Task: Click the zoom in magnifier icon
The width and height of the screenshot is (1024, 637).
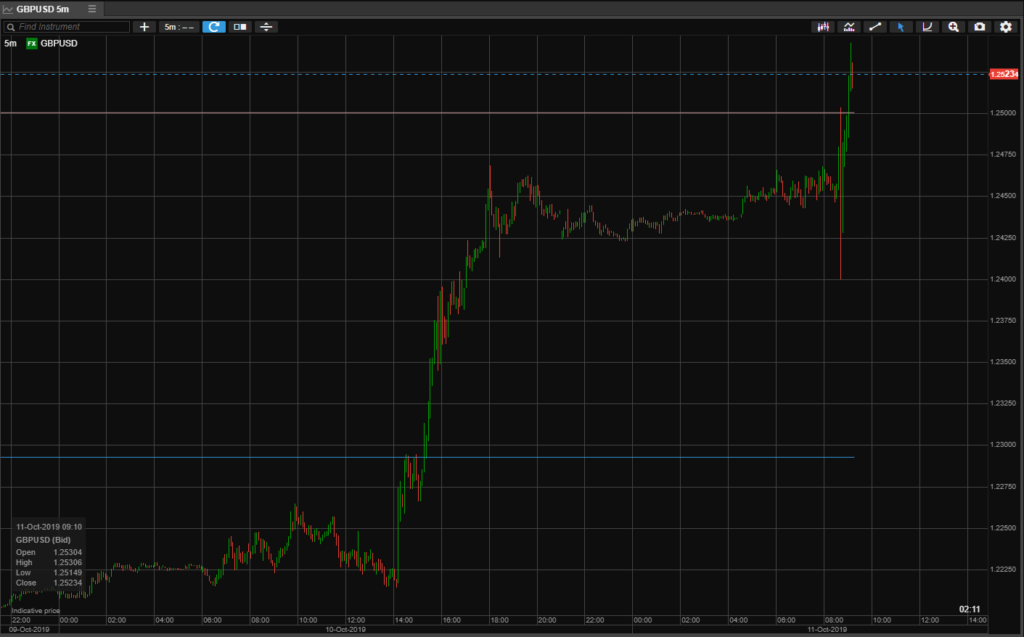Action: [x=954, y=27]
